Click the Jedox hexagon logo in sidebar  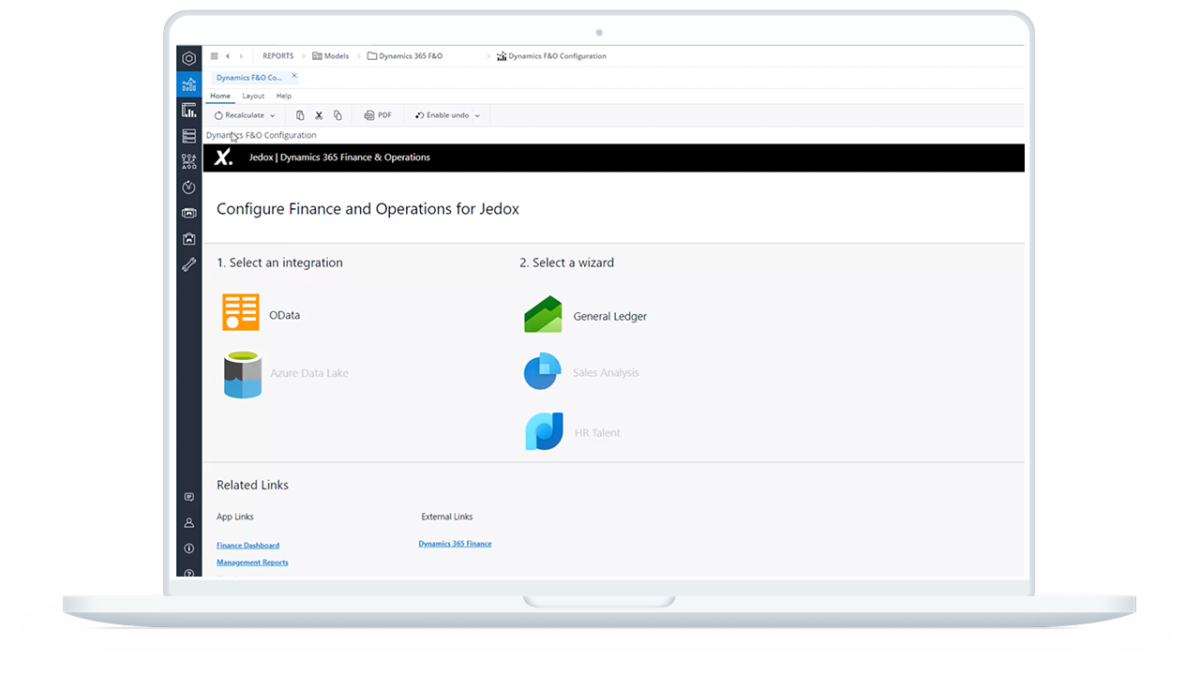point(189,58)
